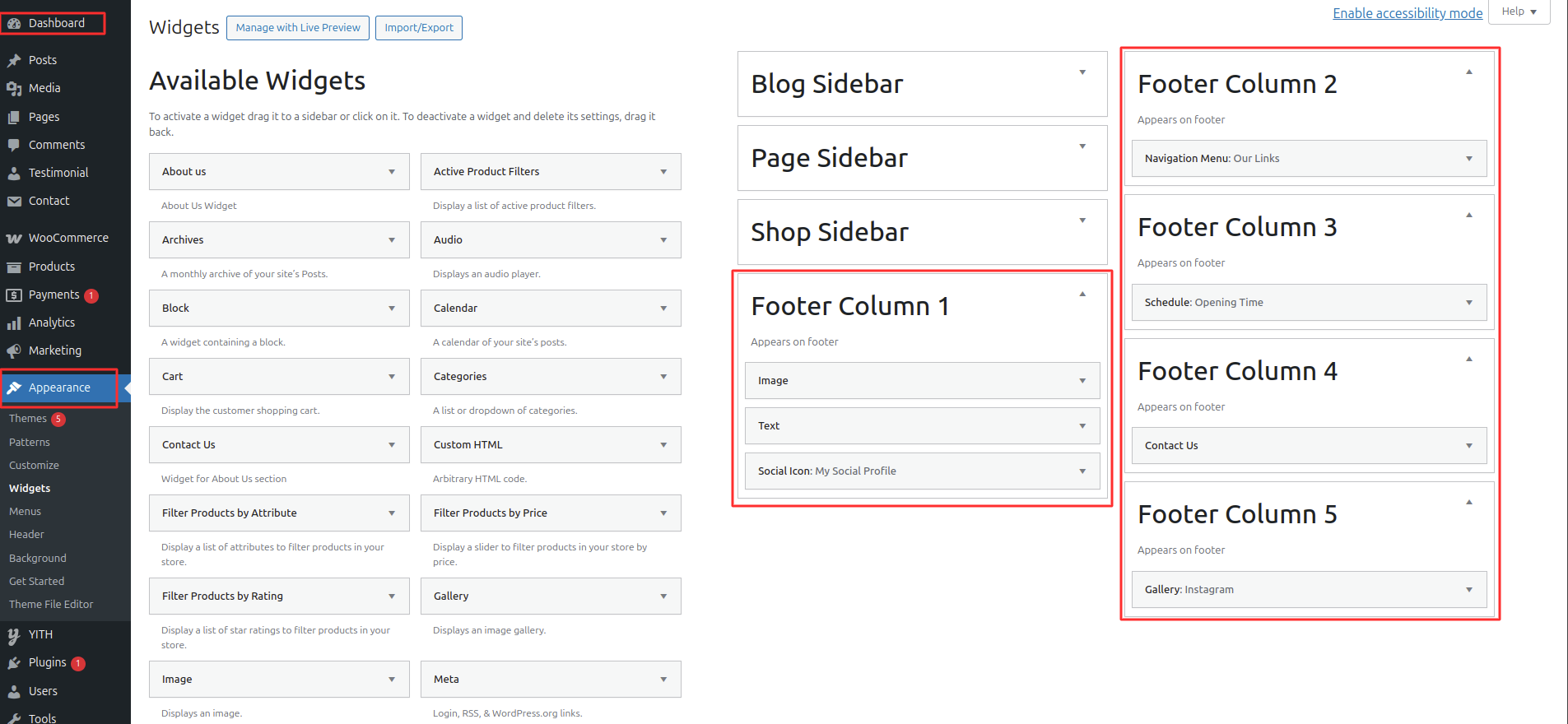
Task: Select the Analytics icon
Action: pos(14,323)
